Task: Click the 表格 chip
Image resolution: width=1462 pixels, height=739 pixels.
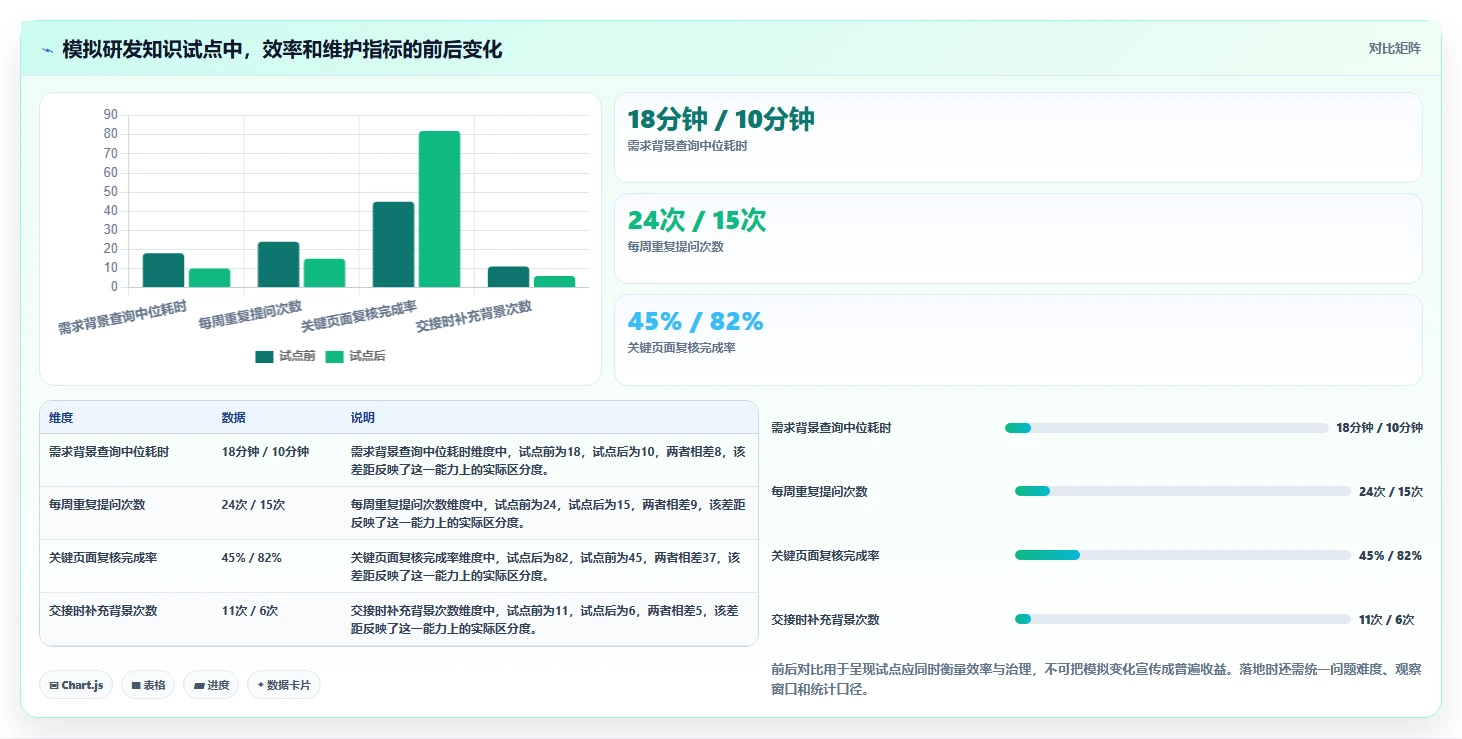Action: click(148, 685)
